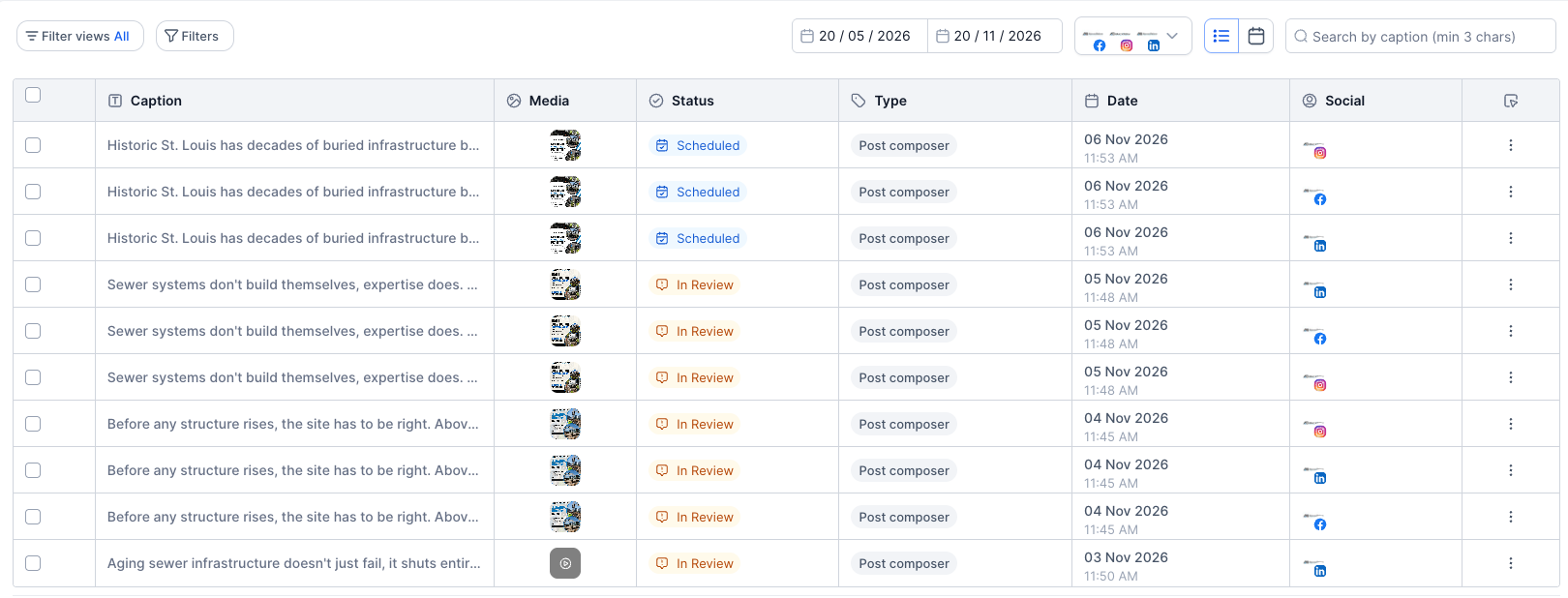The width and height of the screenshot is (1568, 598).
Task: Click the Caption column header
Action: click(294, 101)
